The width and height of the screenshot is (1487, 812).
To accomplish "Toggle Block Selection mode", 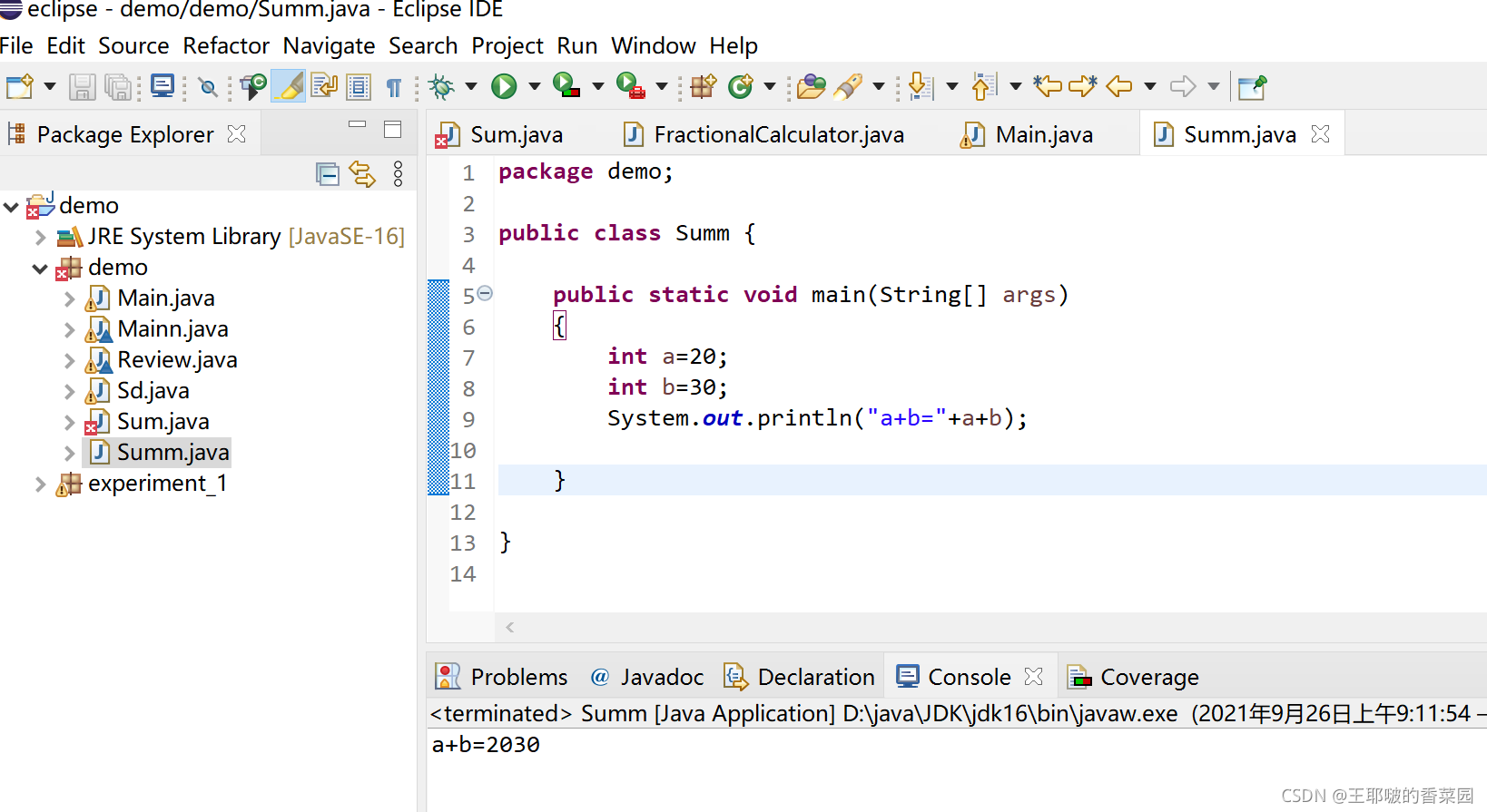I will (x=359, y=86).
